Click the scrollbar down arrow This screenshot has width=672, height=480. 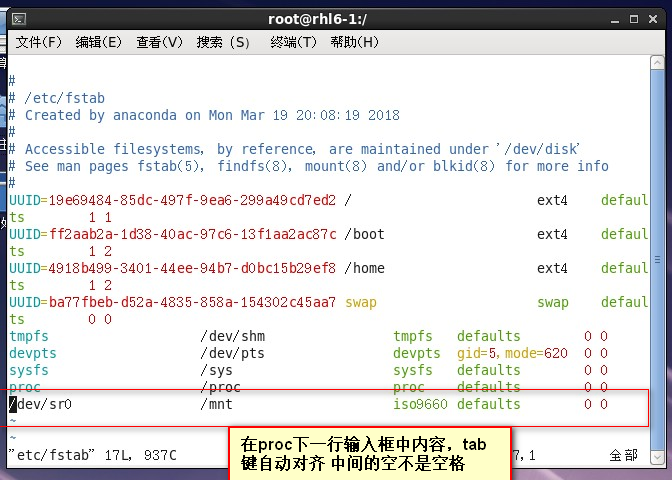tap(657, 457)
